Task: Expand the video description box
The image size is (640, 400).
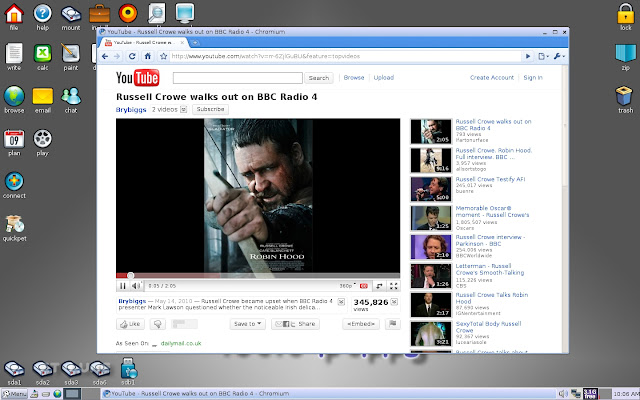Action: coord(341,302)
